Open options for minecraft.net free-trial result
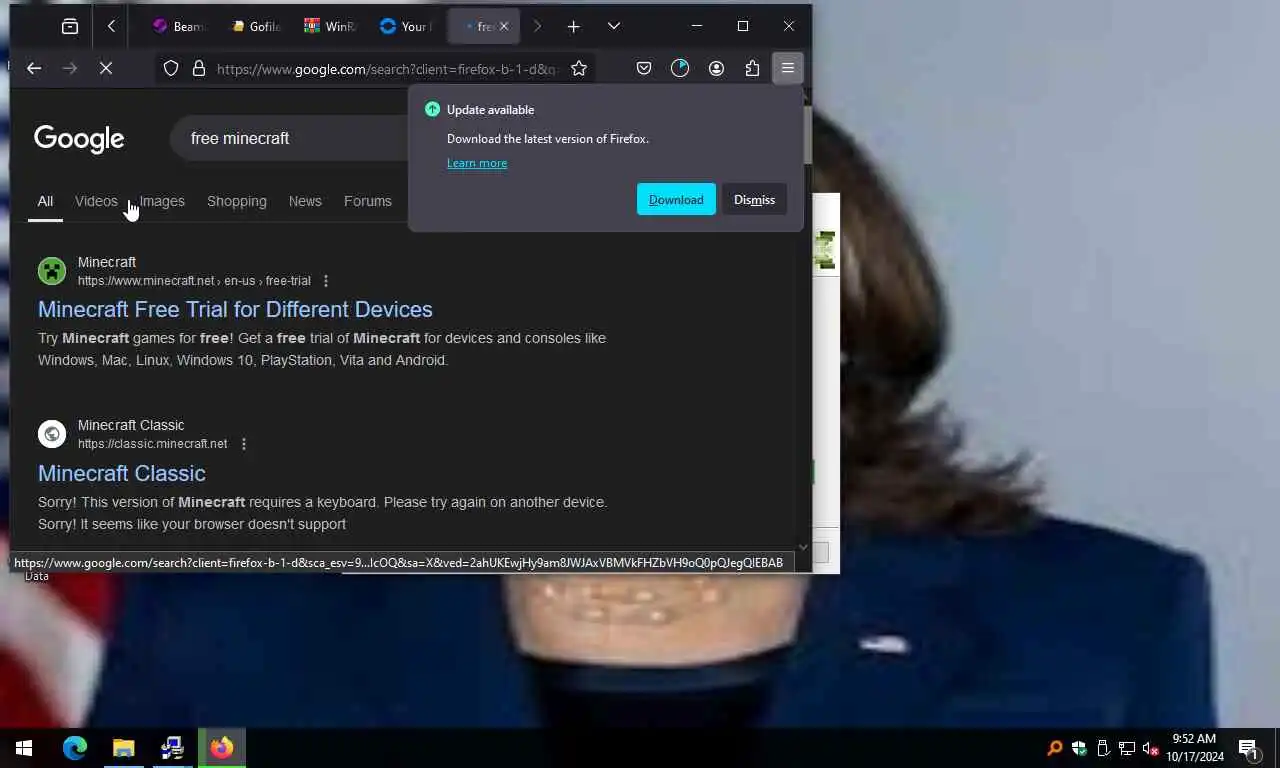Screen dimensions: 1280x768 (x=325, y=281)
